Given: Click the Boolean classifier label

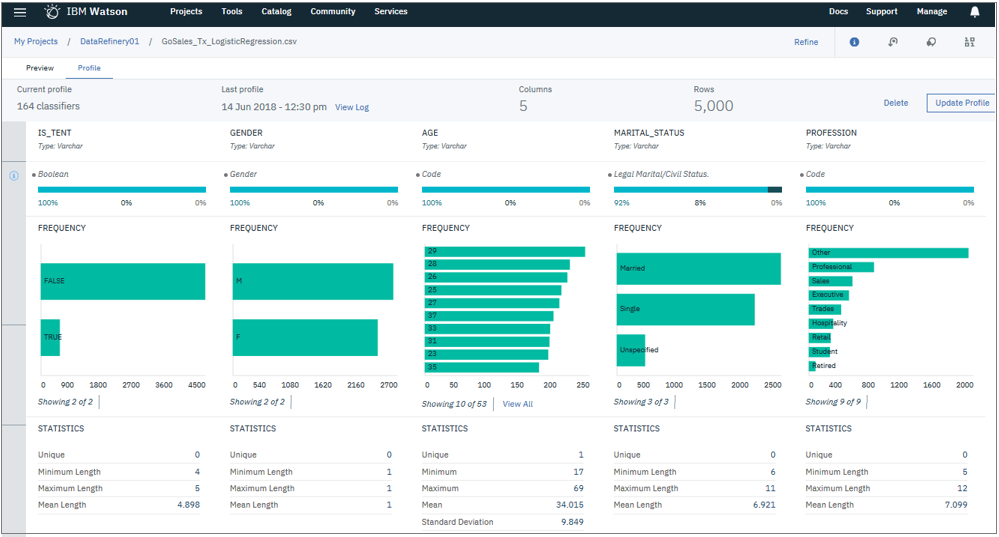Looking at the screenshot, I should [53, 174].
